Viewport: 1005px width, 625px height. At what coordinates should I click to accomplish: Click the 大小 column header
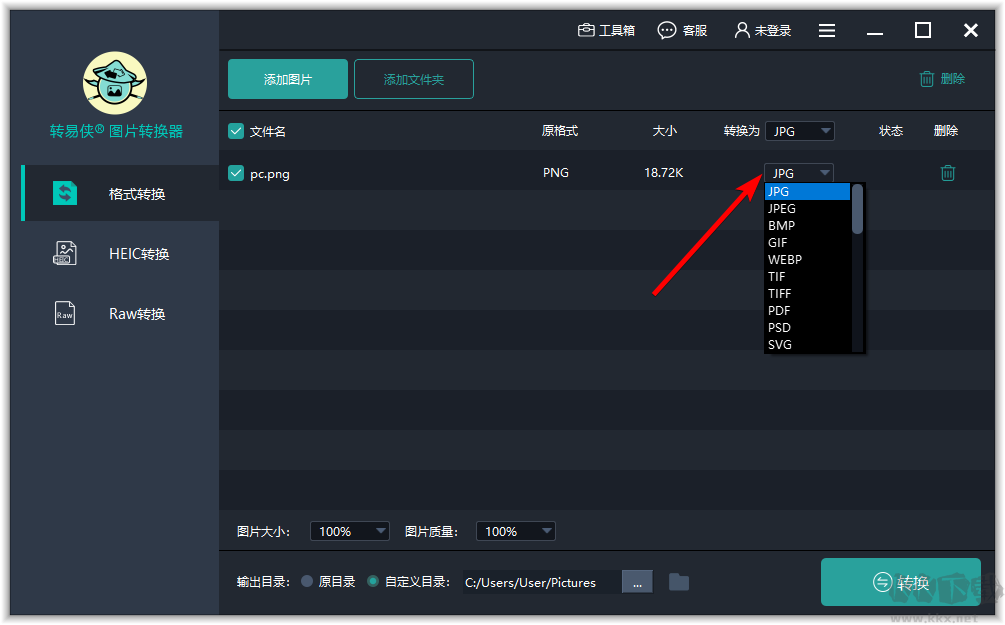664,131
